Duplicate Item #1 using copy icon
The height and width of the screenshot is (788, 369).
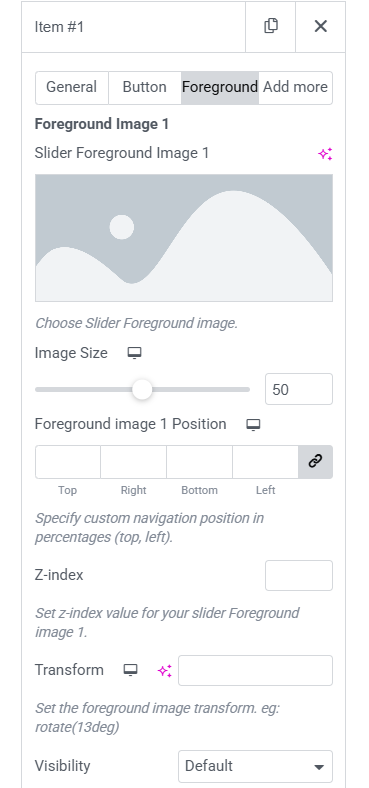click(x=271, y=26)
